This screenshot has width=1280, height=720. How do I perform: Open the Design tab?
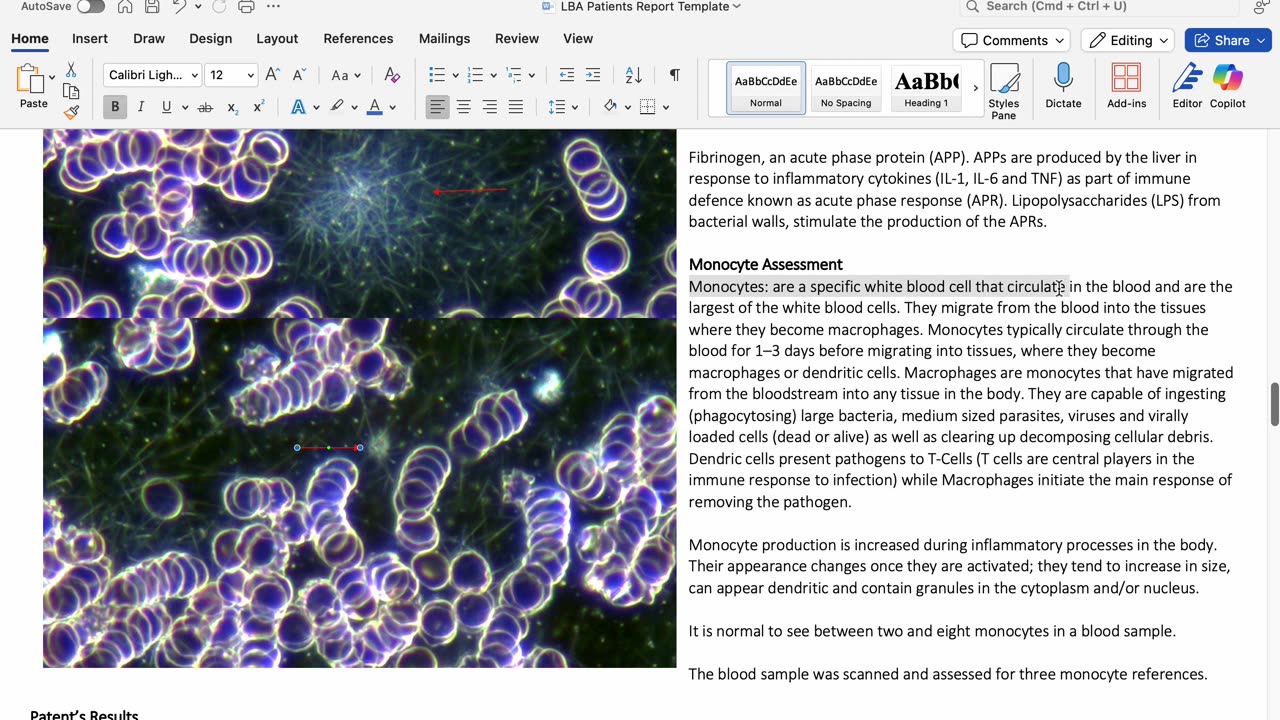(x=210, y=38)
